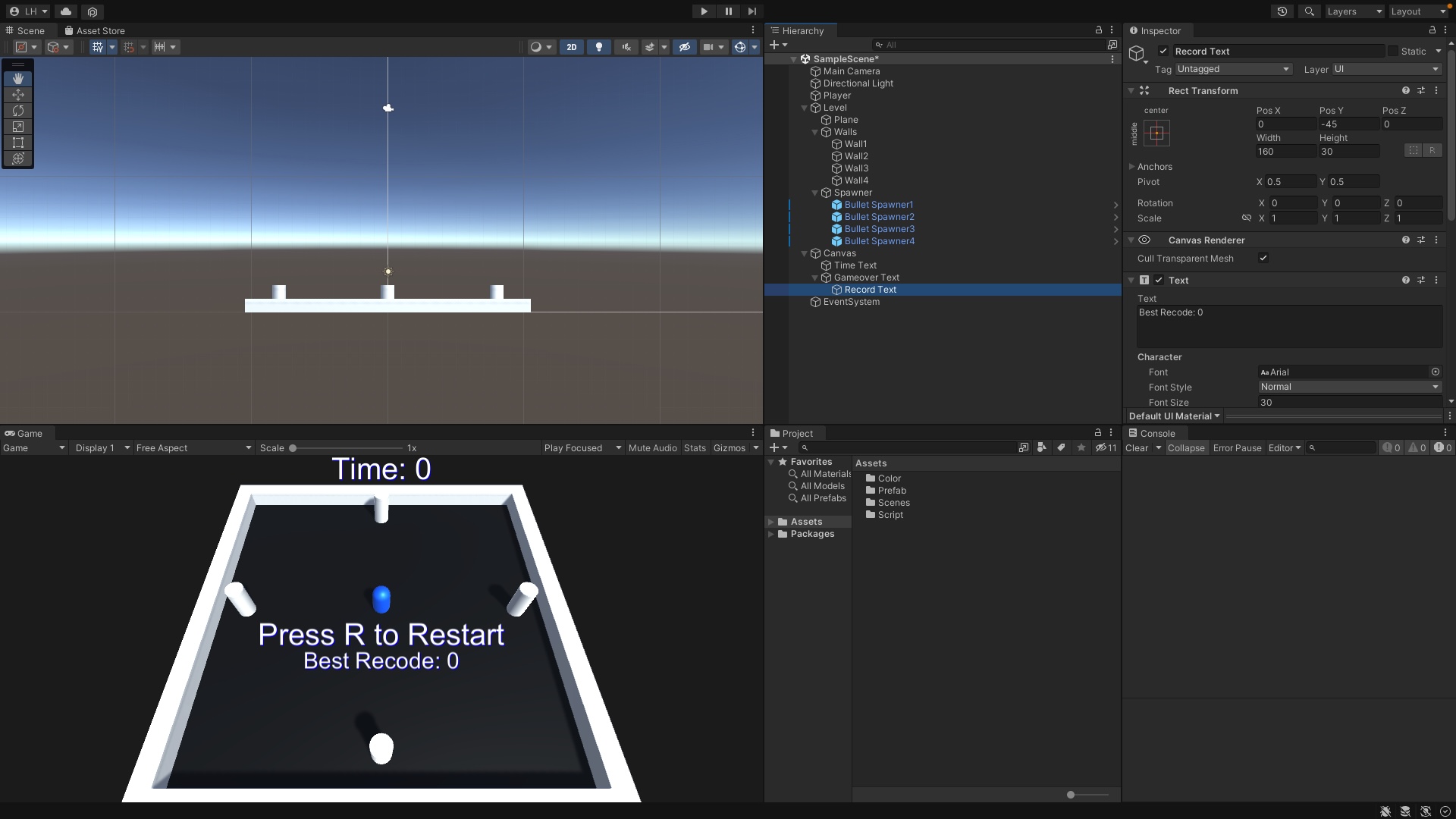
Task: Toggle 2D view in Scene
Action: pos(571,47)
